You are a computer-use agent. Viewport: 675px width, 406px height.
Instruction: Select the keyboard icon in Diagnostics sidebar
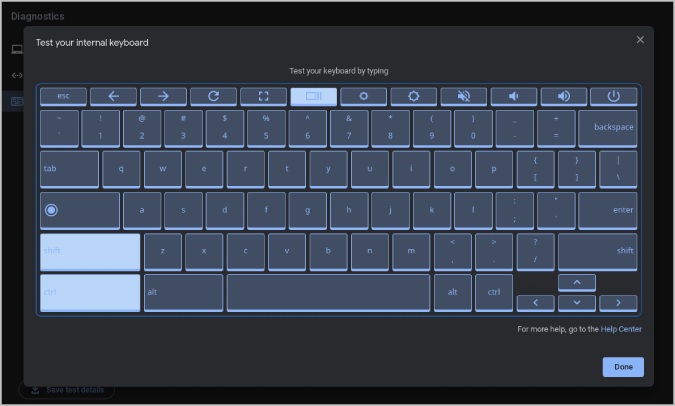[17, 102]
